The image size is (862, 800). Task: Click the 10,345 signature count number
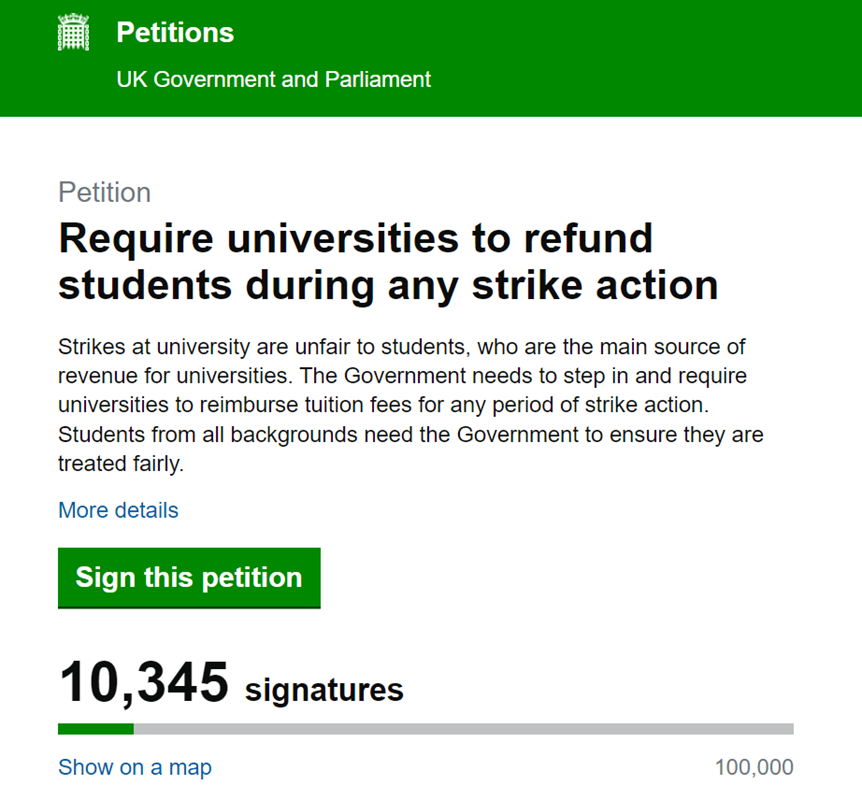tap(143, 682)
